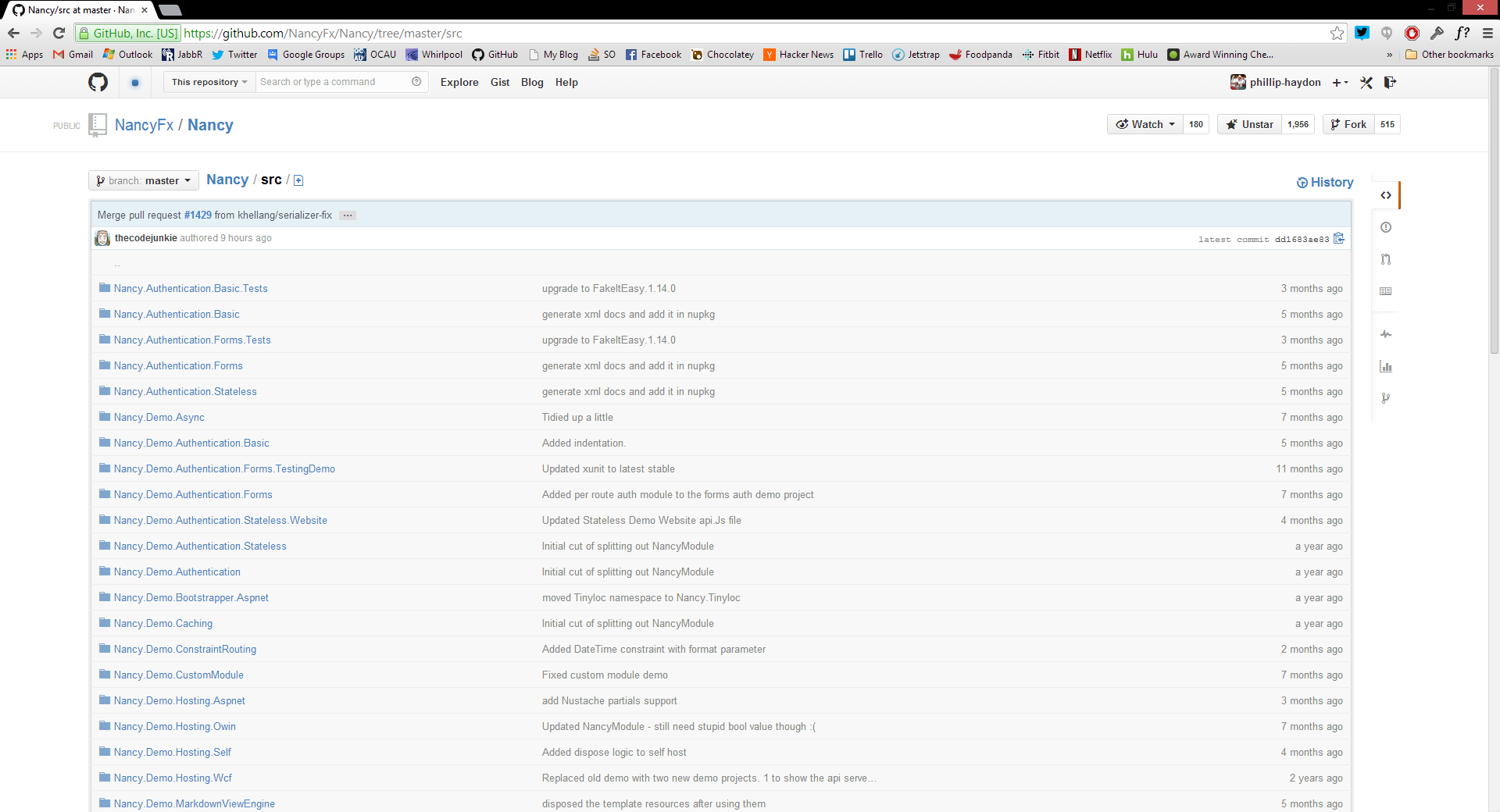
Task: Copy the latest commit SHA to clipboard
Action: (1339, 238)
